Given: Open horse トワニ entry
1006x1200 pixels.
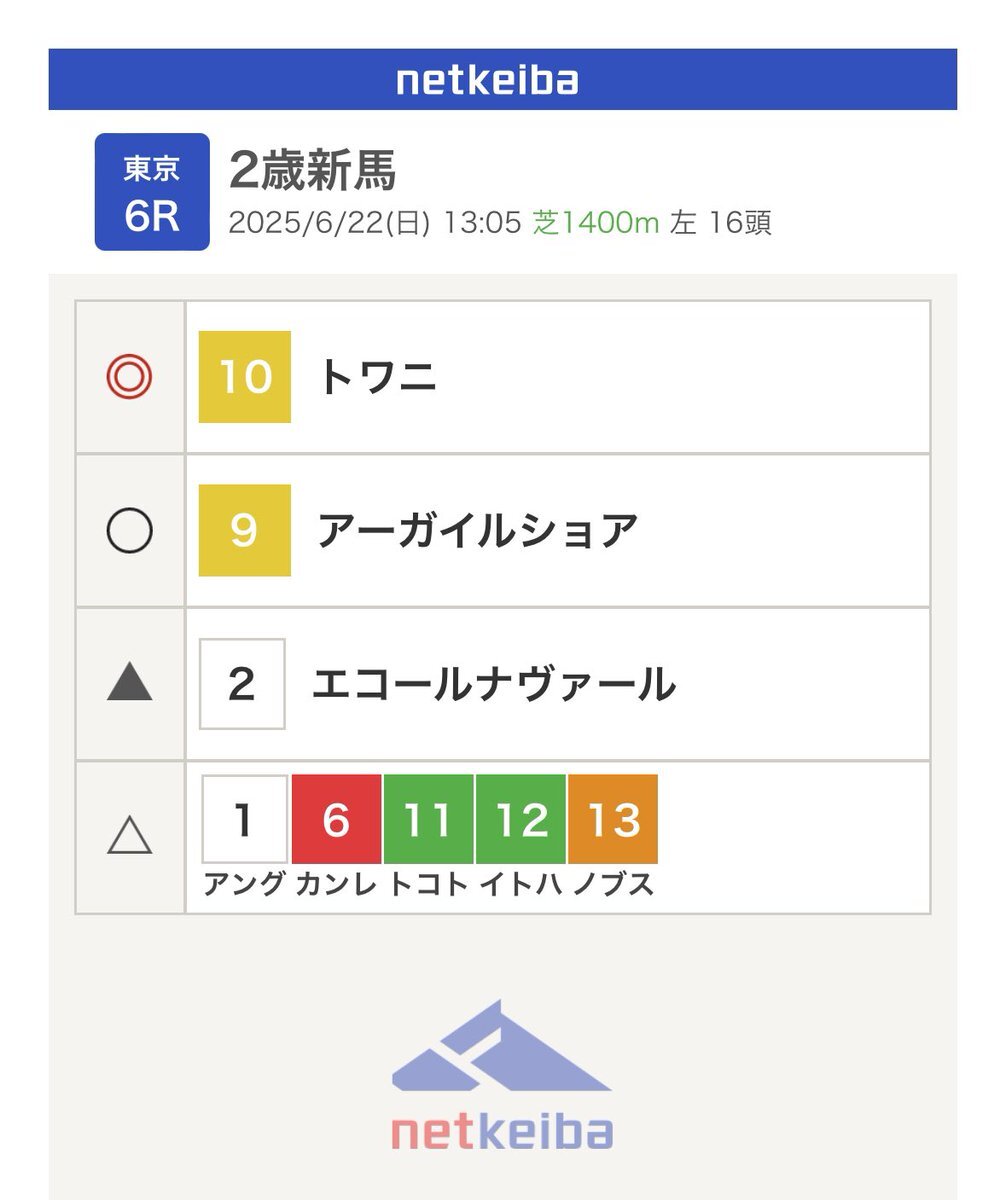Looking at the screenshot, I should [x=377, y=378].
